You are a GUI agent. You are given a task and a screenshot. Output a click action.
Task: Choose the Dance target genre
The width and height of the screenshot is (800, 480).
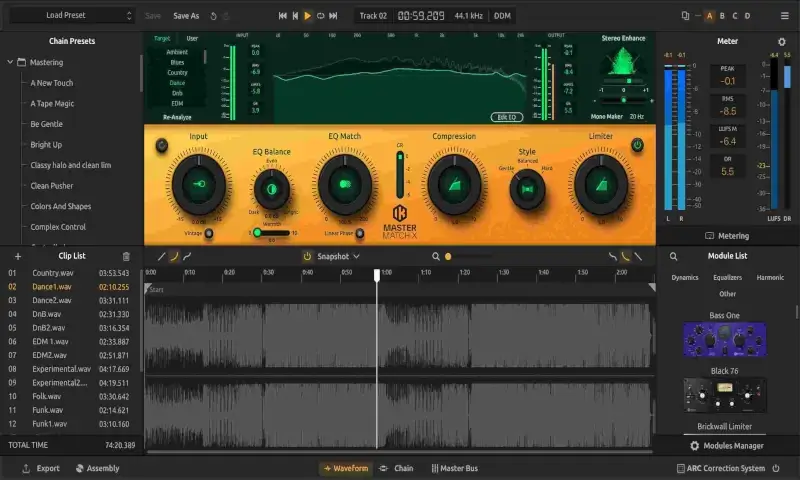pos(177,83)
